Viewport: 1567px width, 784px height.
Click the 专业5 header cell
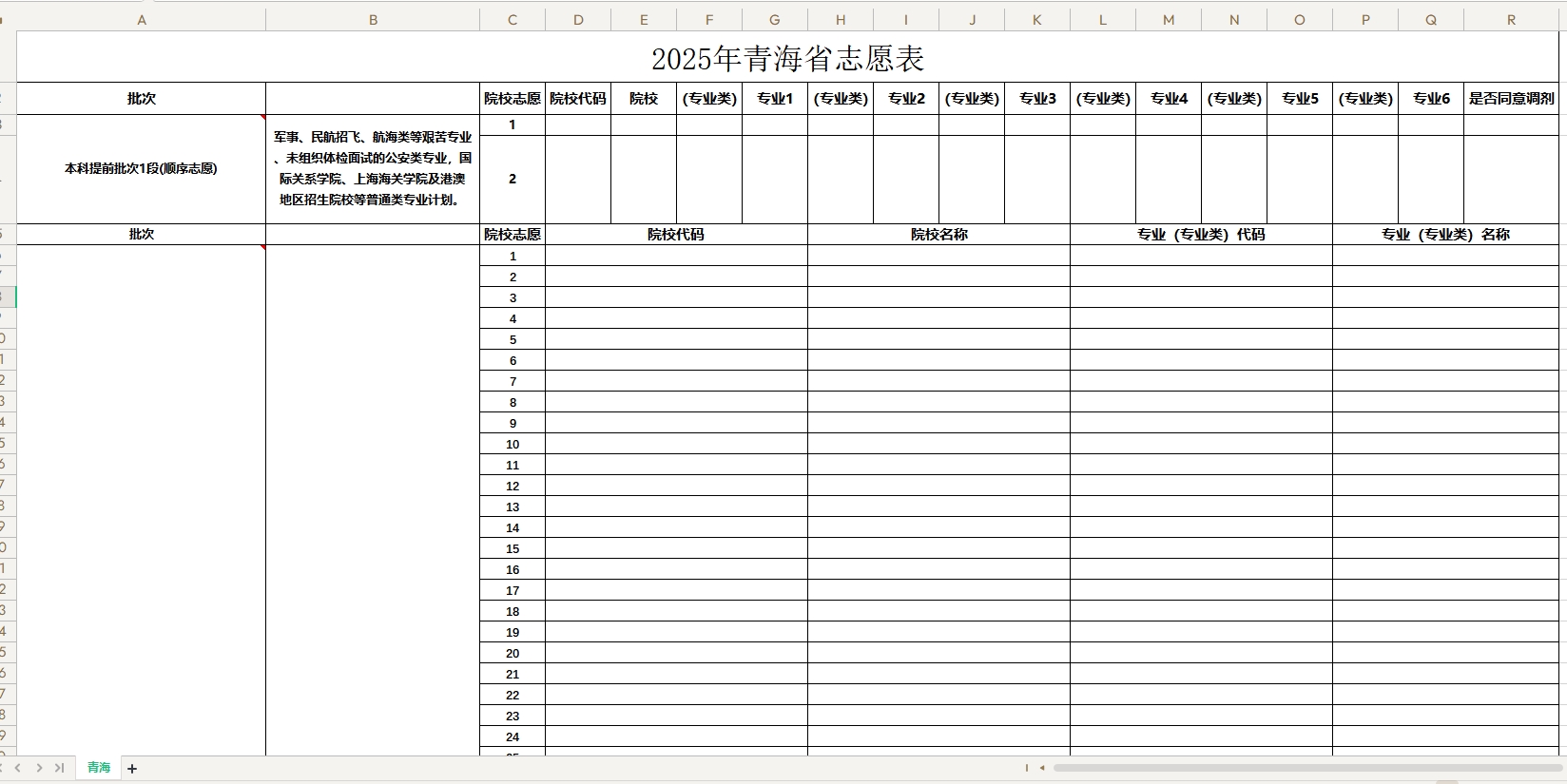click(1300, 99)
